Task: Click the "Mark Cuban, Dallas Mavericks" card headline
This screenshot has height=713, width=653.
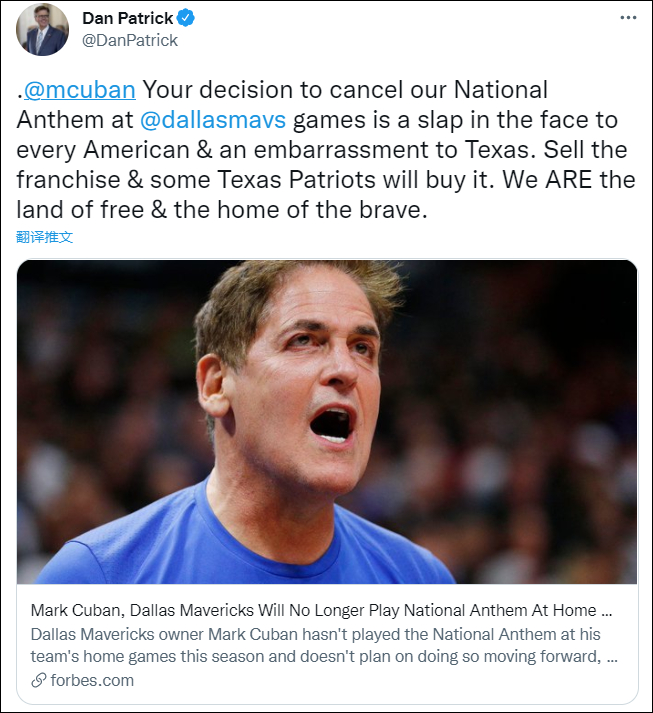Action: coord(320,610)
